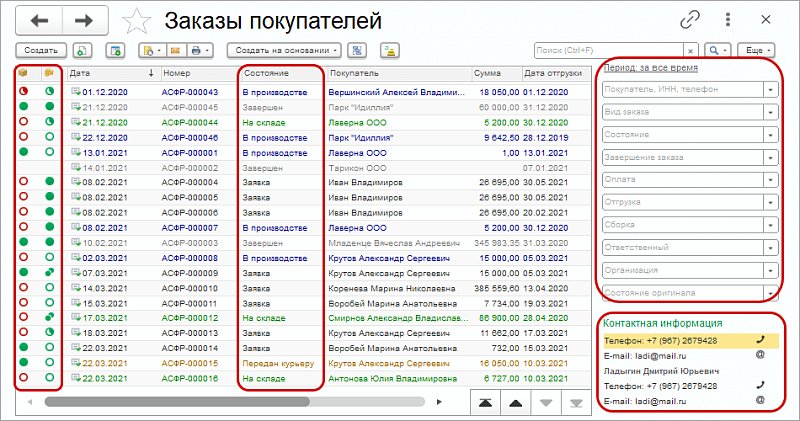Click the yellow highlighted toolbar icon
Image resolution: width=800 pixels, height=421 pixels.
pos(390,51)
